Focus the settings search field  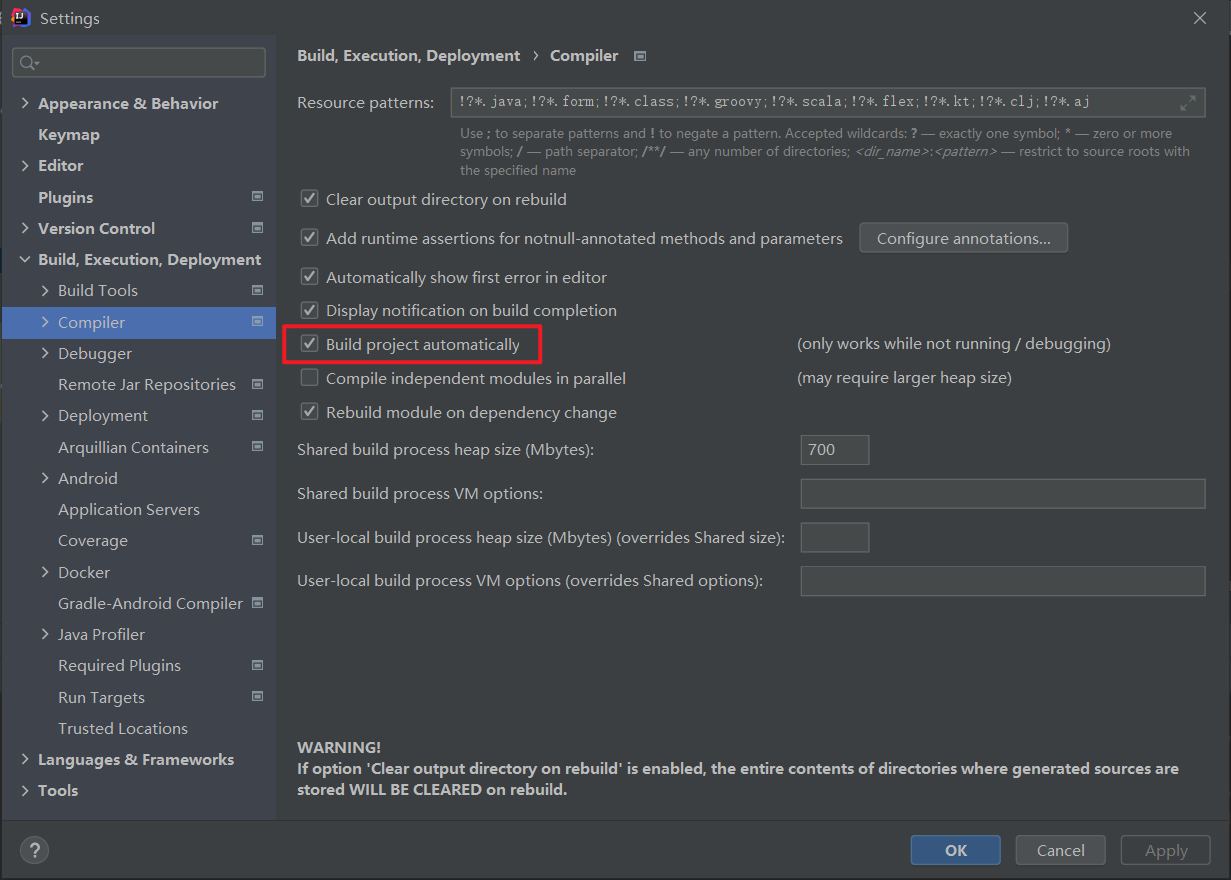139,63
